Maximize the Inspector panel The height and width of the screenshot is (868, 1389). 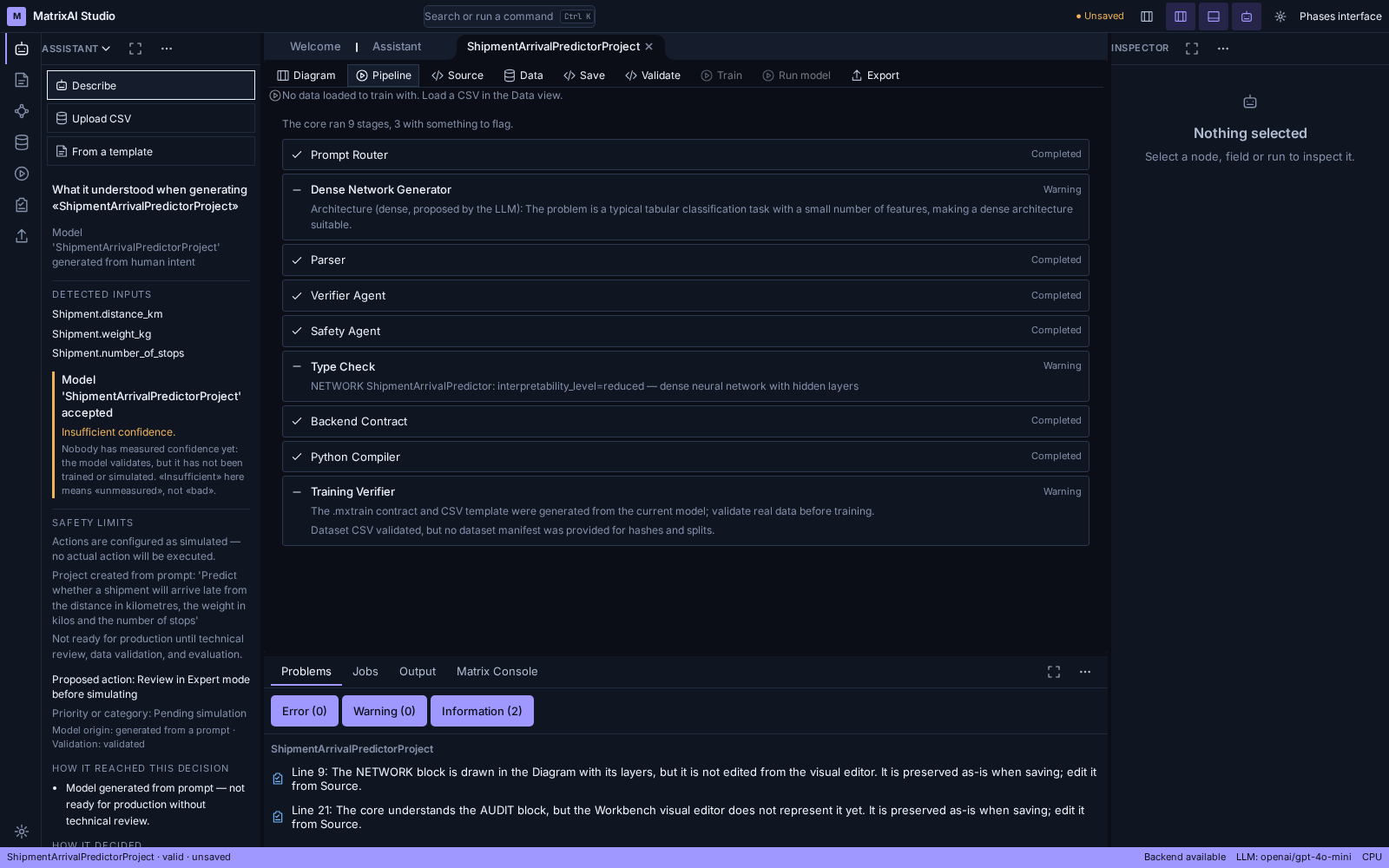(x=1192, y=49)
